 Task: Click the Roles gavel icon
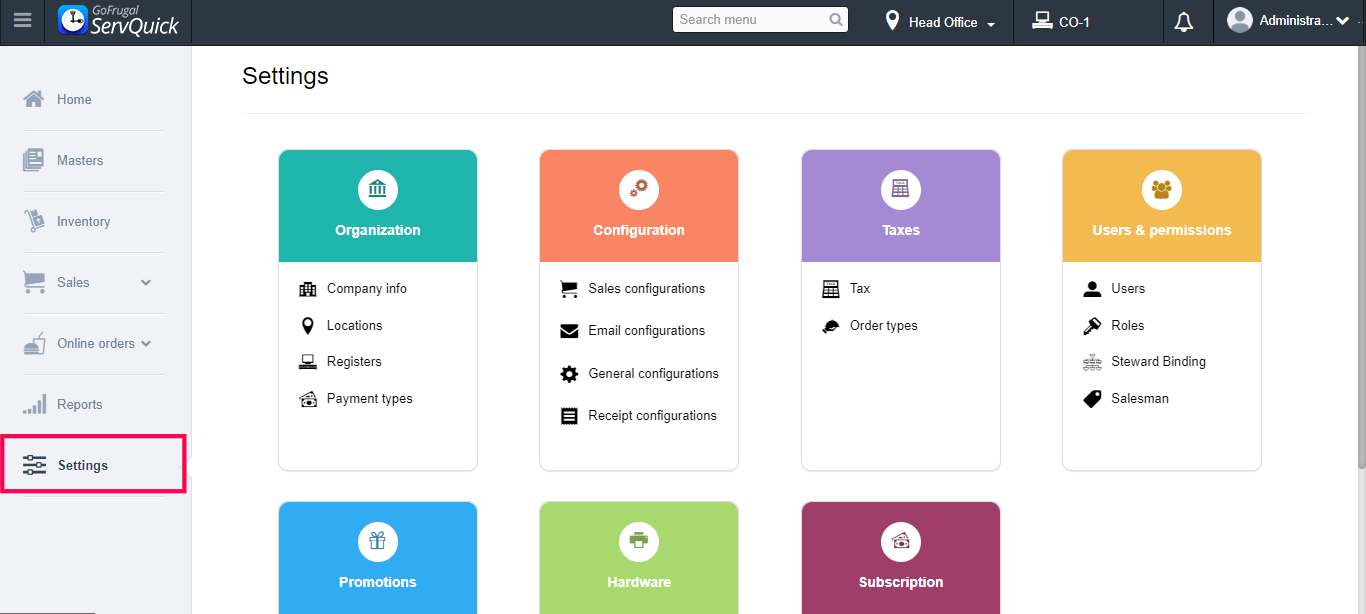pos(1092,326)
